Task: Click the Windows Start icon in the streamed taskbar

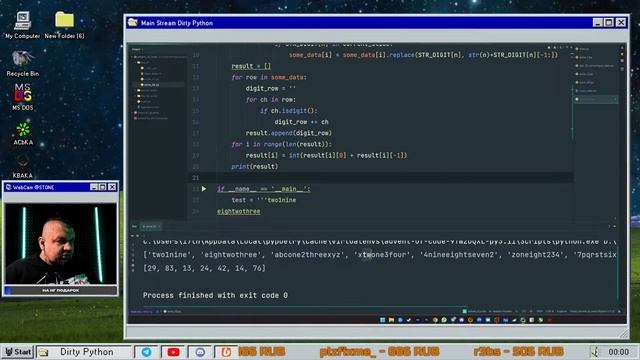Action: coord(382,320)
